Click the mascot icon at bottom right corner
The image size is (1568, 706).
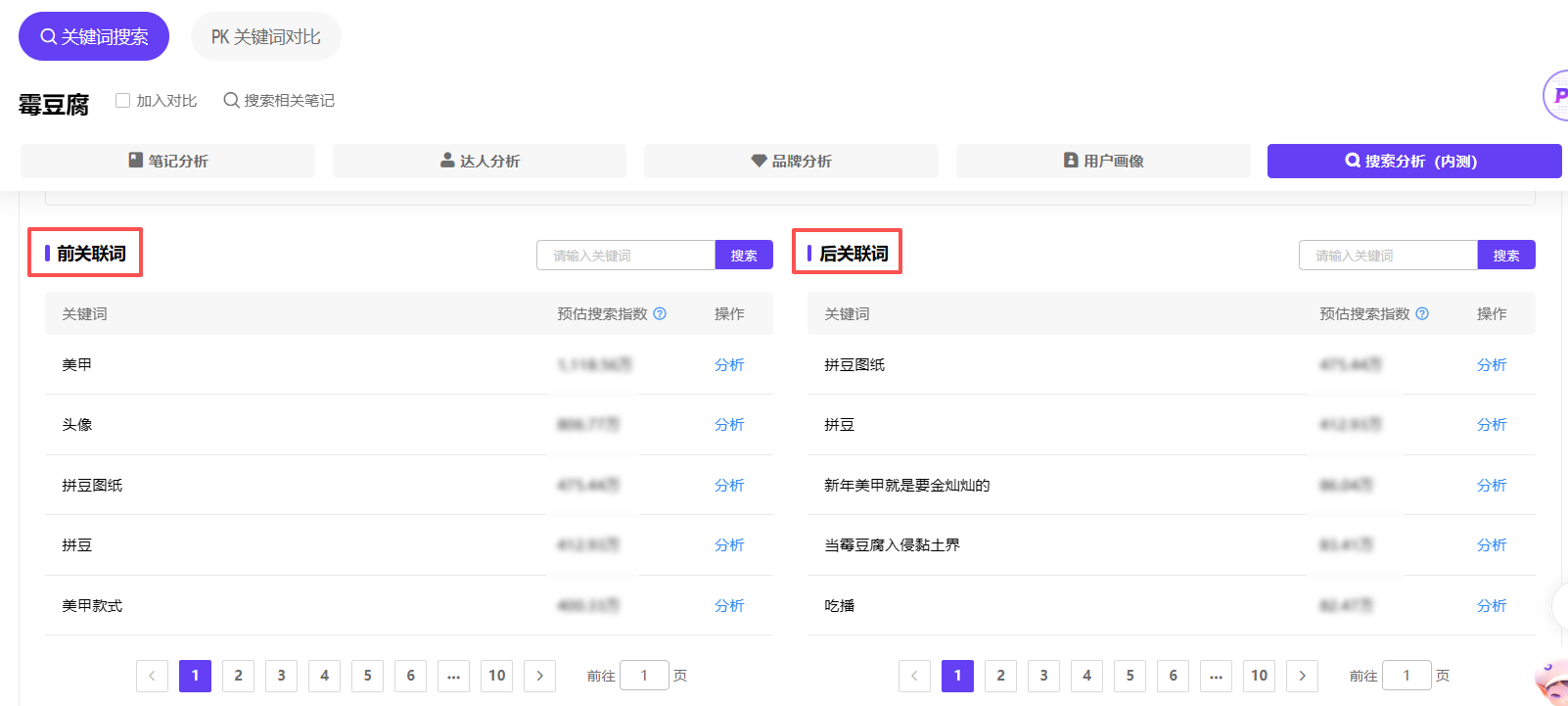1552,682
